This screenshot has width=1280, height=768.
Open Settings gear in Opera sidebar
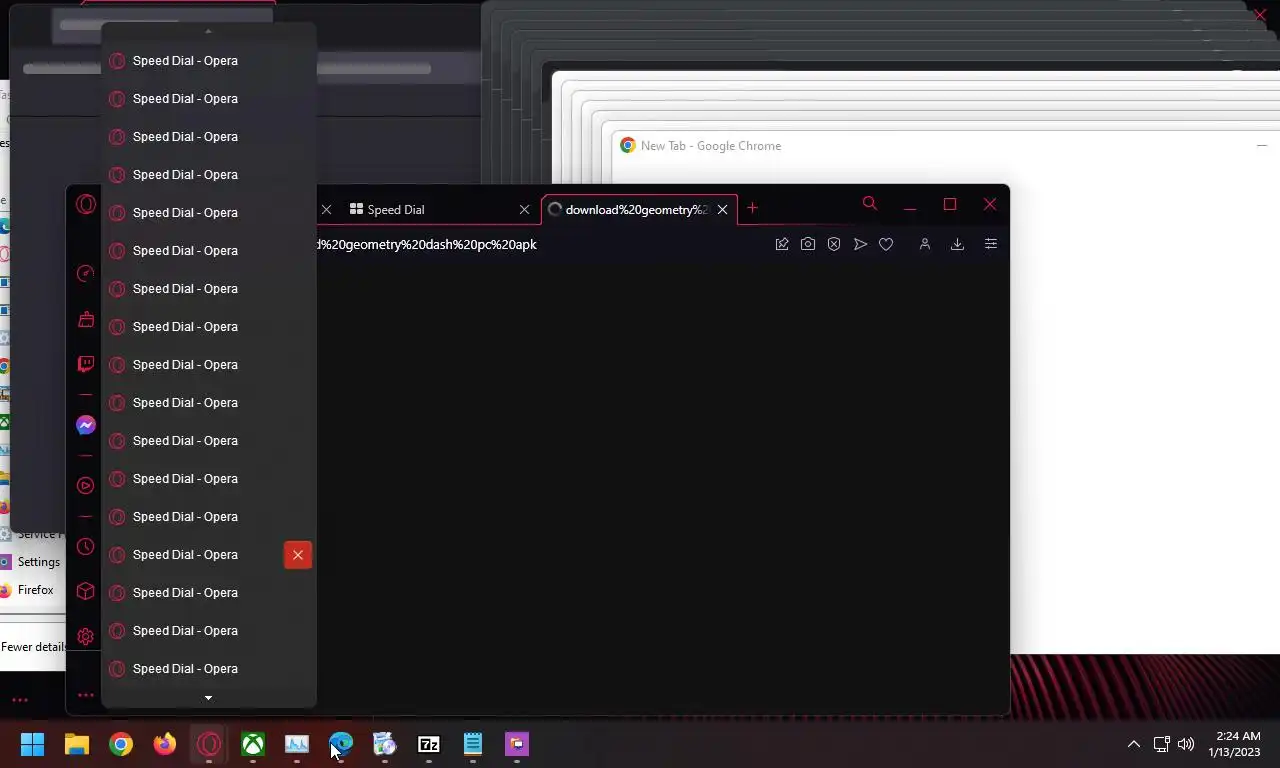point(86,636)
